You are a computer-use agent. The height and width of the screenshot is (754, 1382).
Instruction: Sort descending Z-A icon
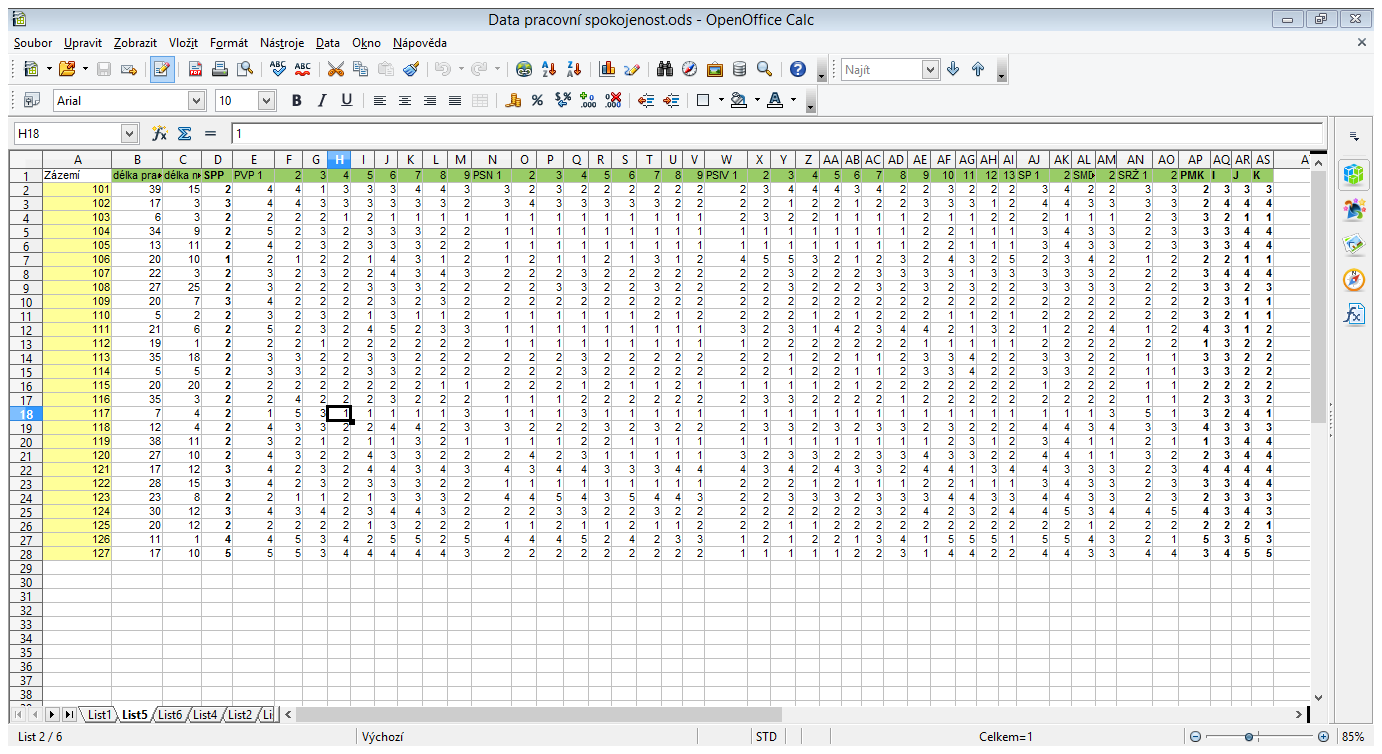[x=573, y=69]
